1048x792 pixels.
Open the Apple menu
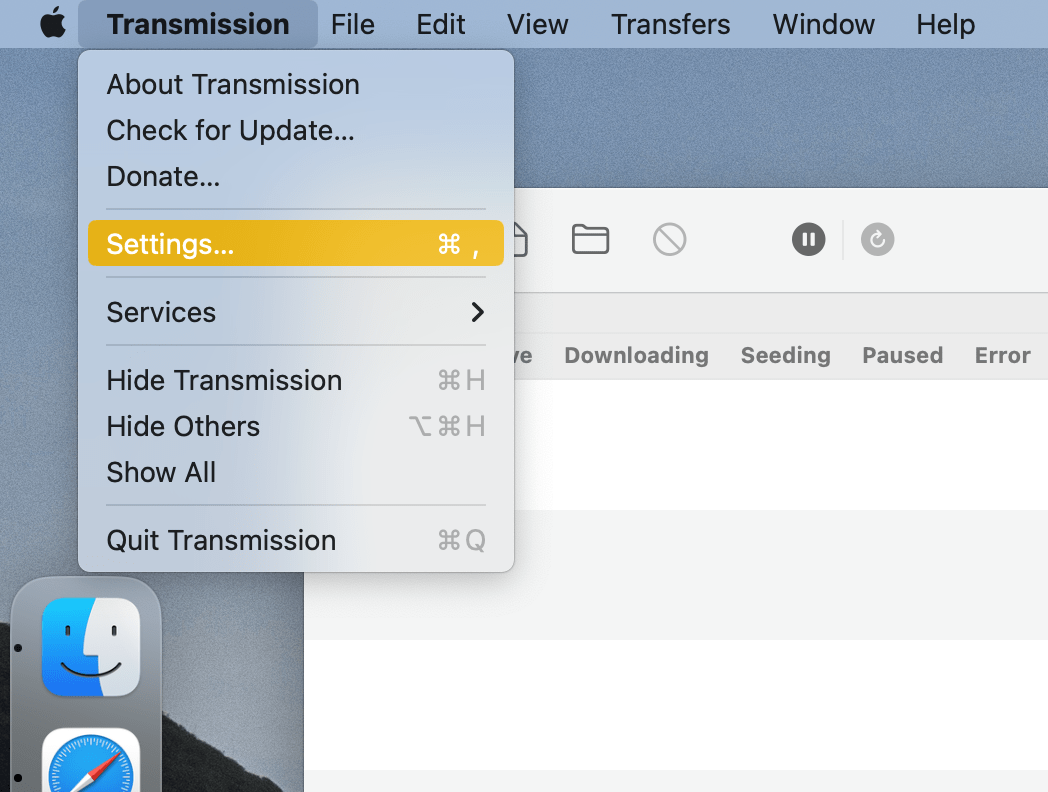54,22
